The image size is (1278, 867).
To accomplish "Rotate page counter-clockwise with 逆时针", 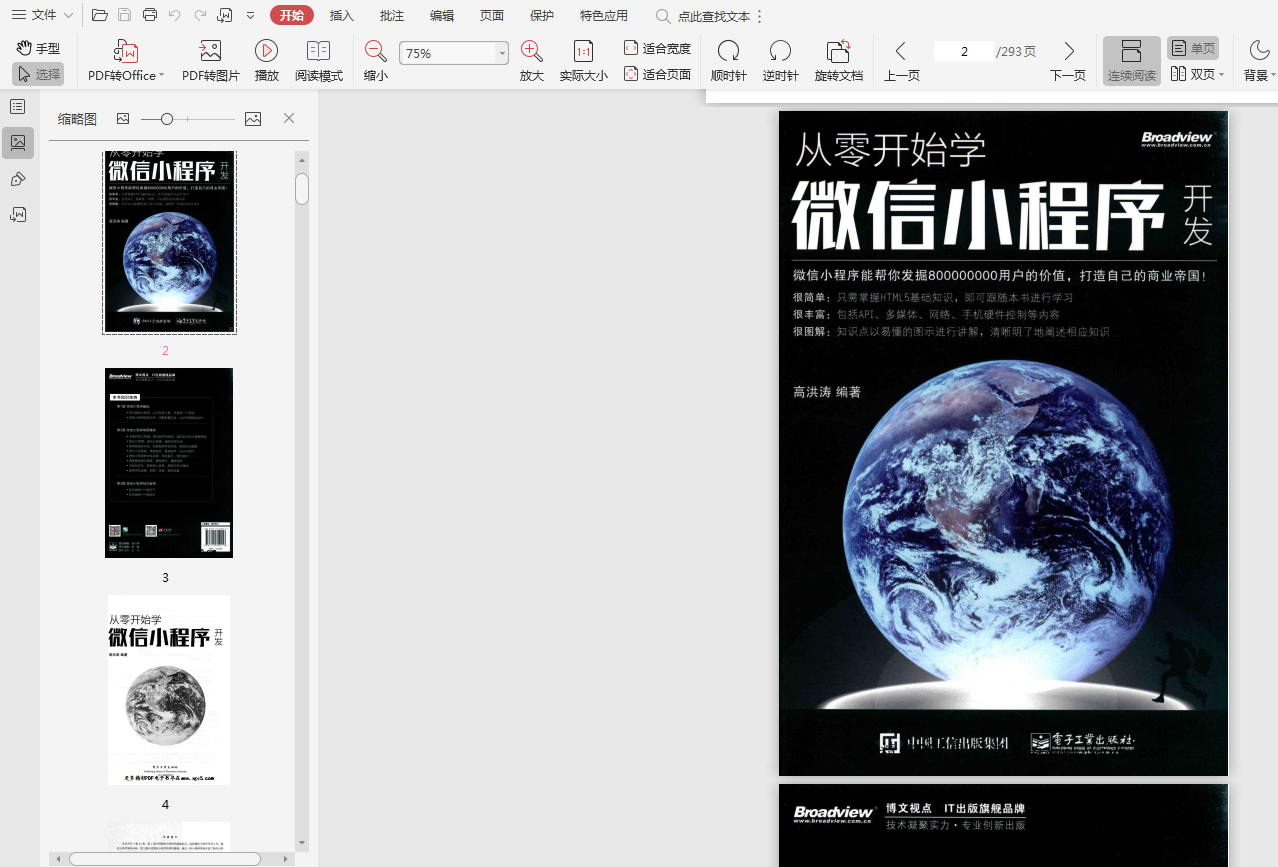I will [x=780, y=52].
